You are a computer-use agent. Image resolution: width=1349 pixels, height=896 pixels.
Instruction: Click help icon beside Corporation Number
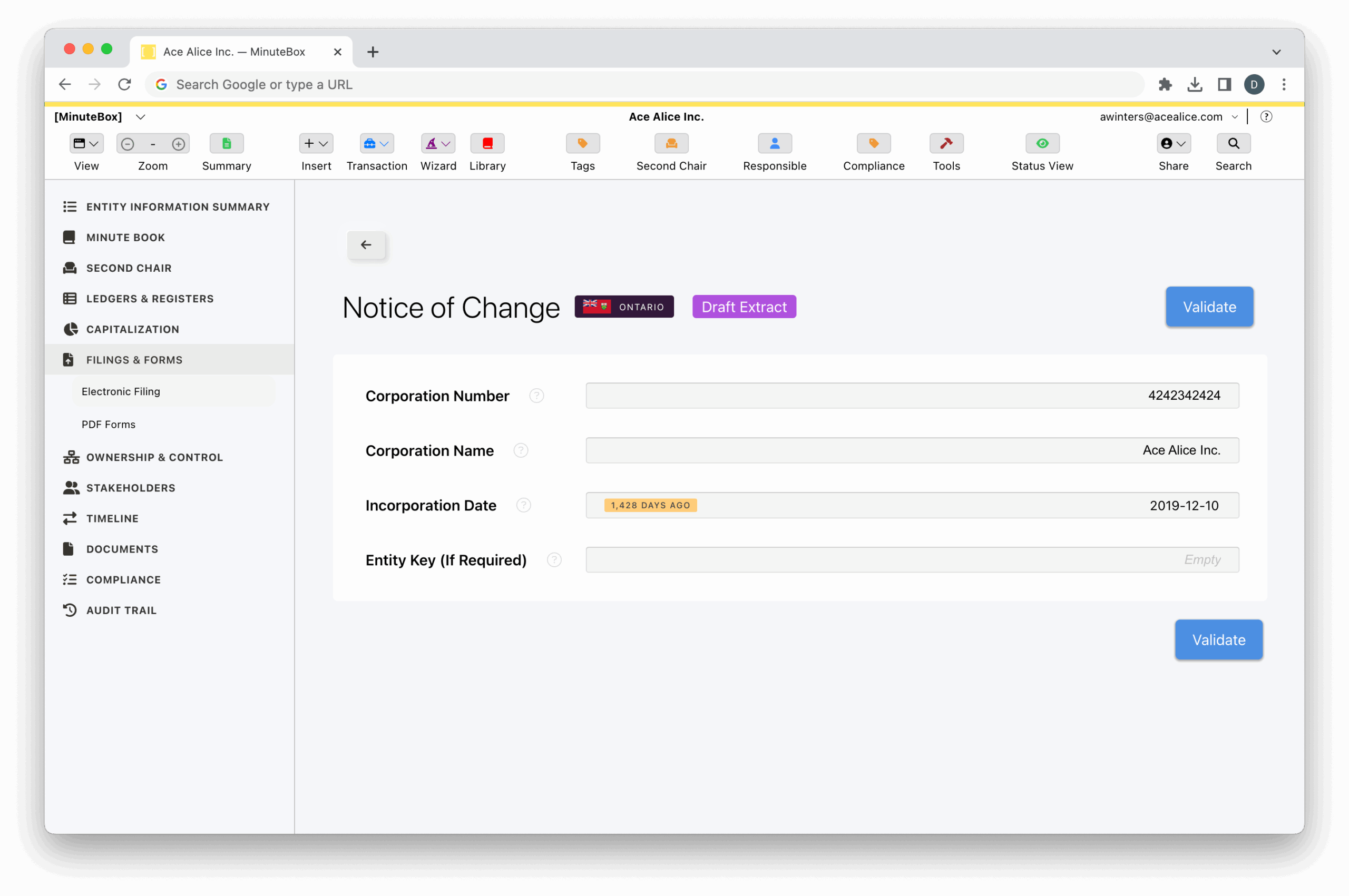click(x=536, y=396)
